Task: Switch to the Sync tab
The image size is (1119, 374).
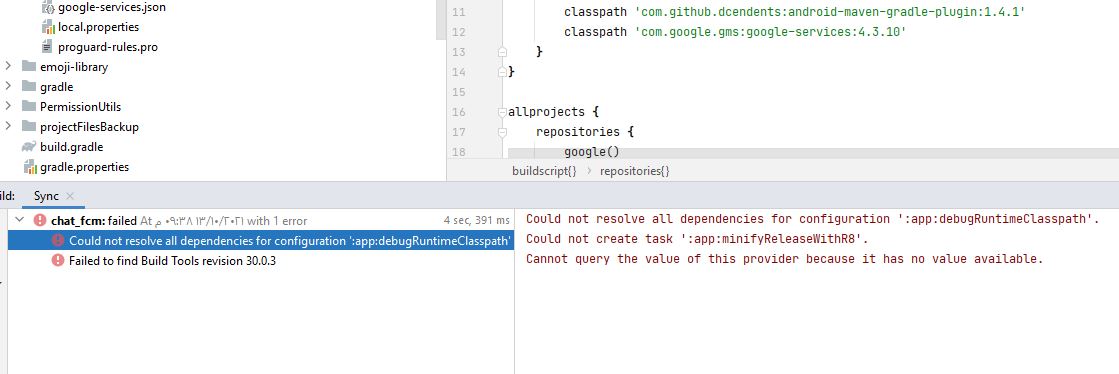Action: (46, 196)
